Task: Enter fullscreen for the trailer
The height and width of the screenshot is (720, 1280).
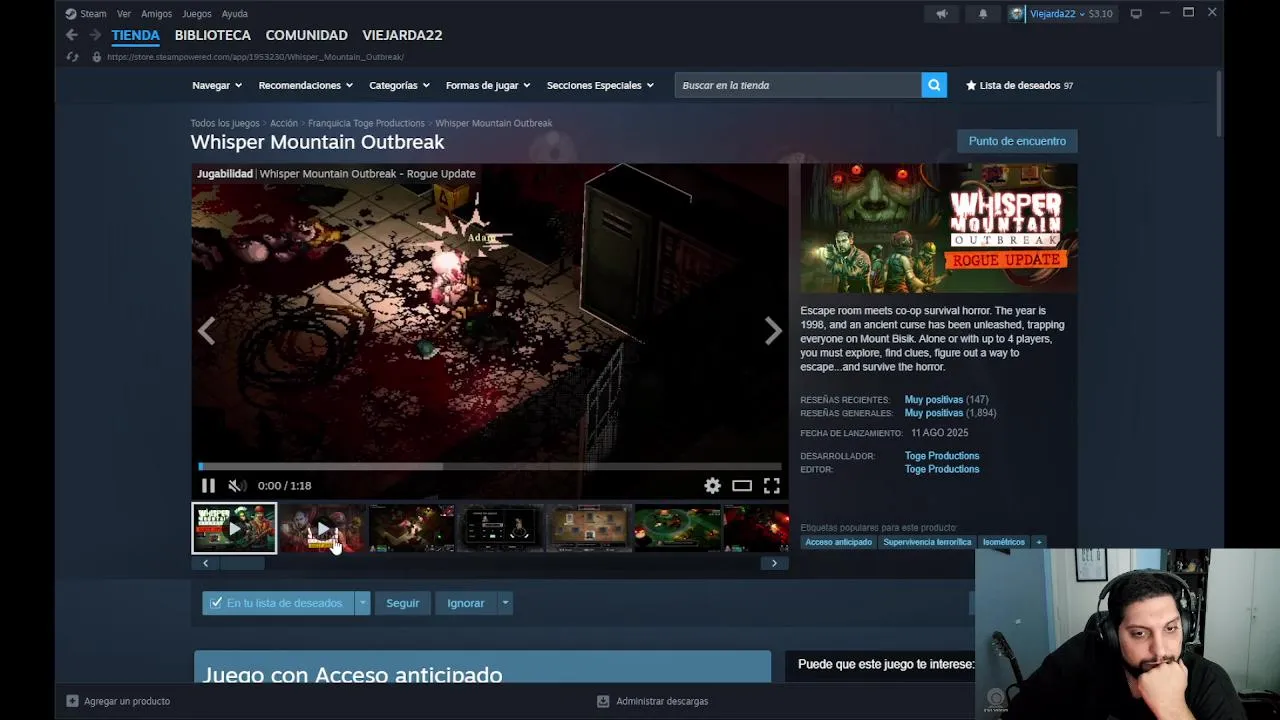Action: coord(772,486)
